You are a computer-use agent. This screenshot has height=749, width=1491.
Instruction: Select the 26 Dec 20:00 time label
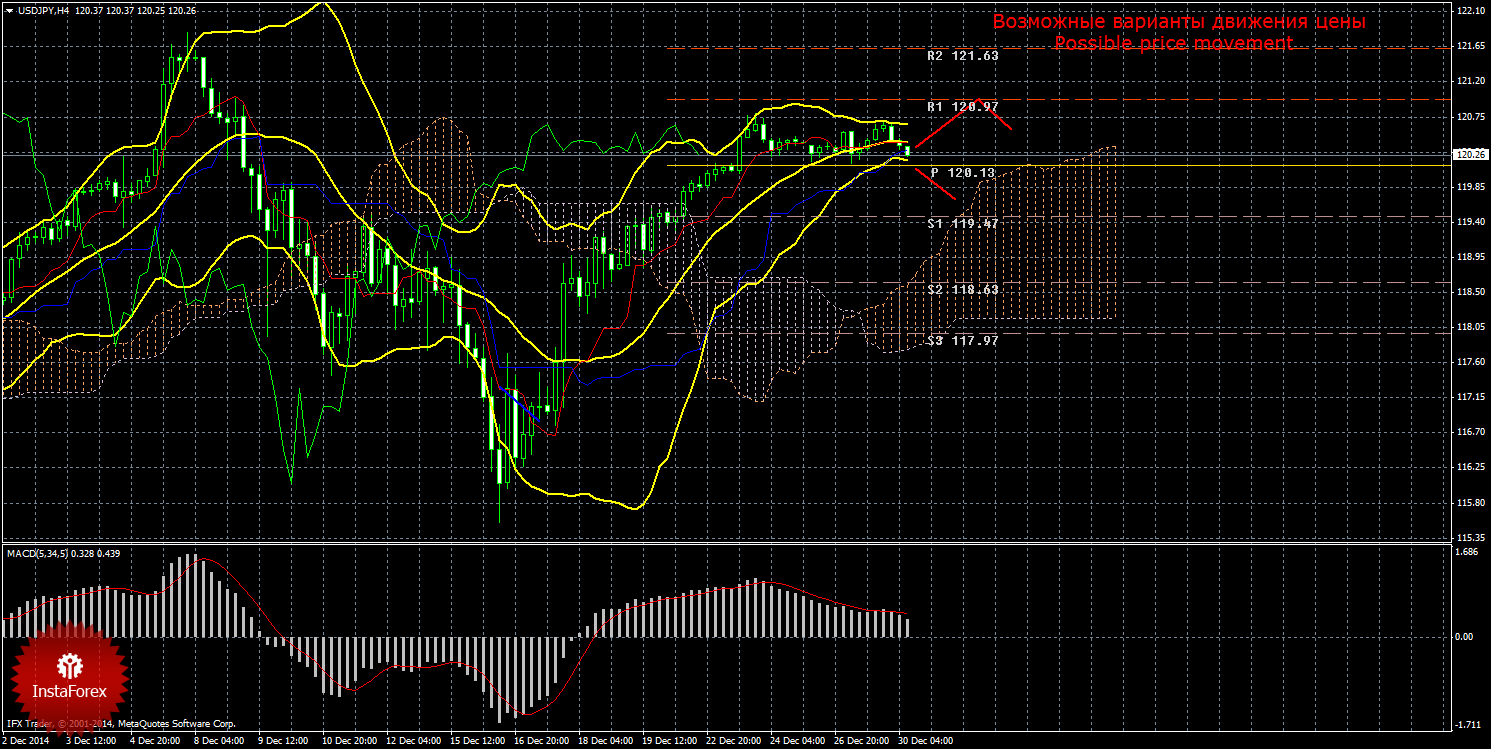click(x=862, y=741)
